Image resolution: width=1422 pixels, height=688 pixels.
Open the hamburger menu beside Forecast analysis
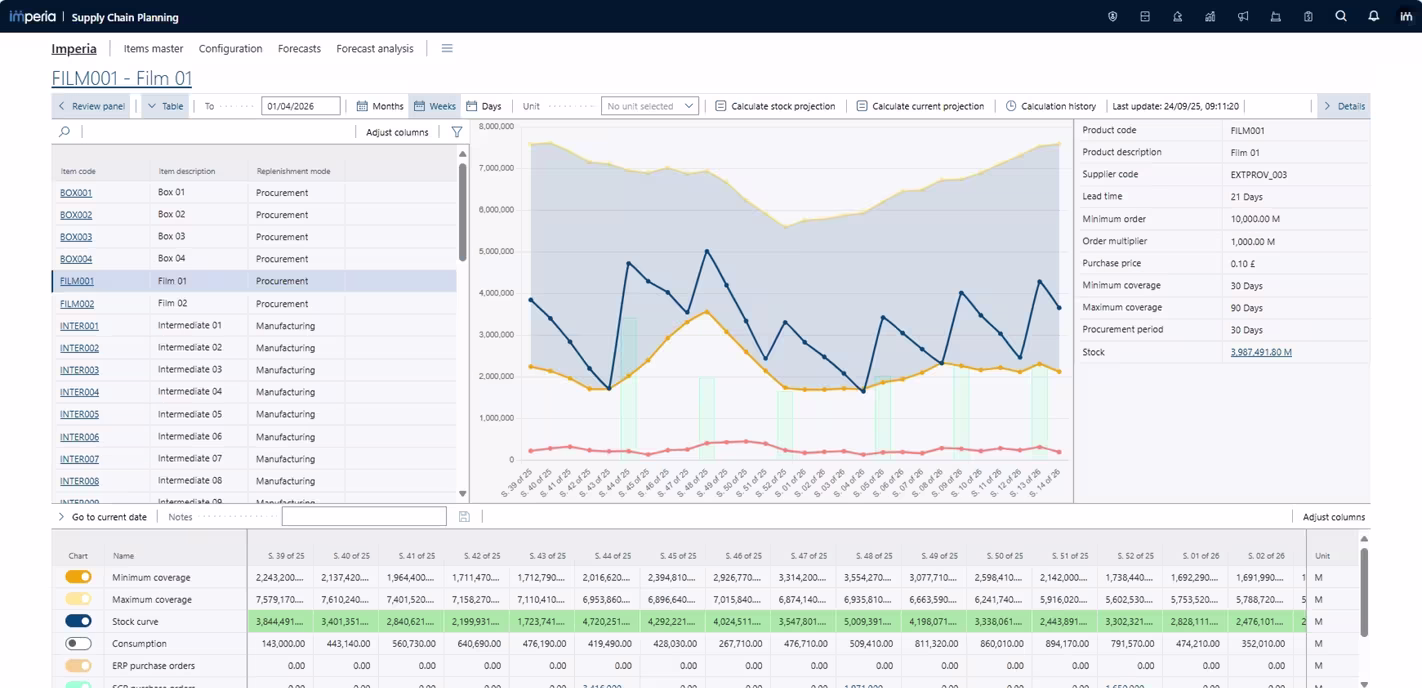coord(447,48)
